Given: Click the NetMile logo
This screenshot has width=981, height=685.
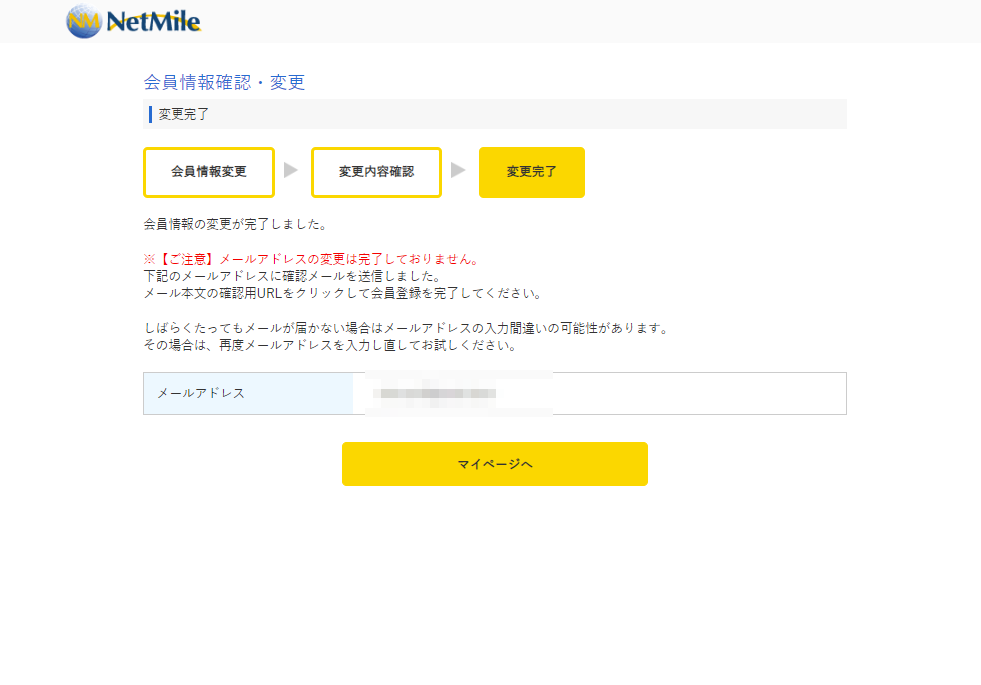Looking at the screenshot, I should (133, 21).
